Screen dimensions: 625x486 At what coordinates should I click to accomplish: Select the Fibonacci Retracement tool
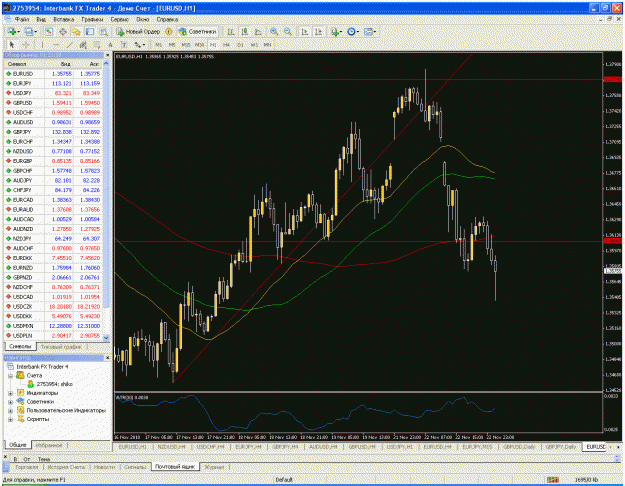tap(97, 45)
